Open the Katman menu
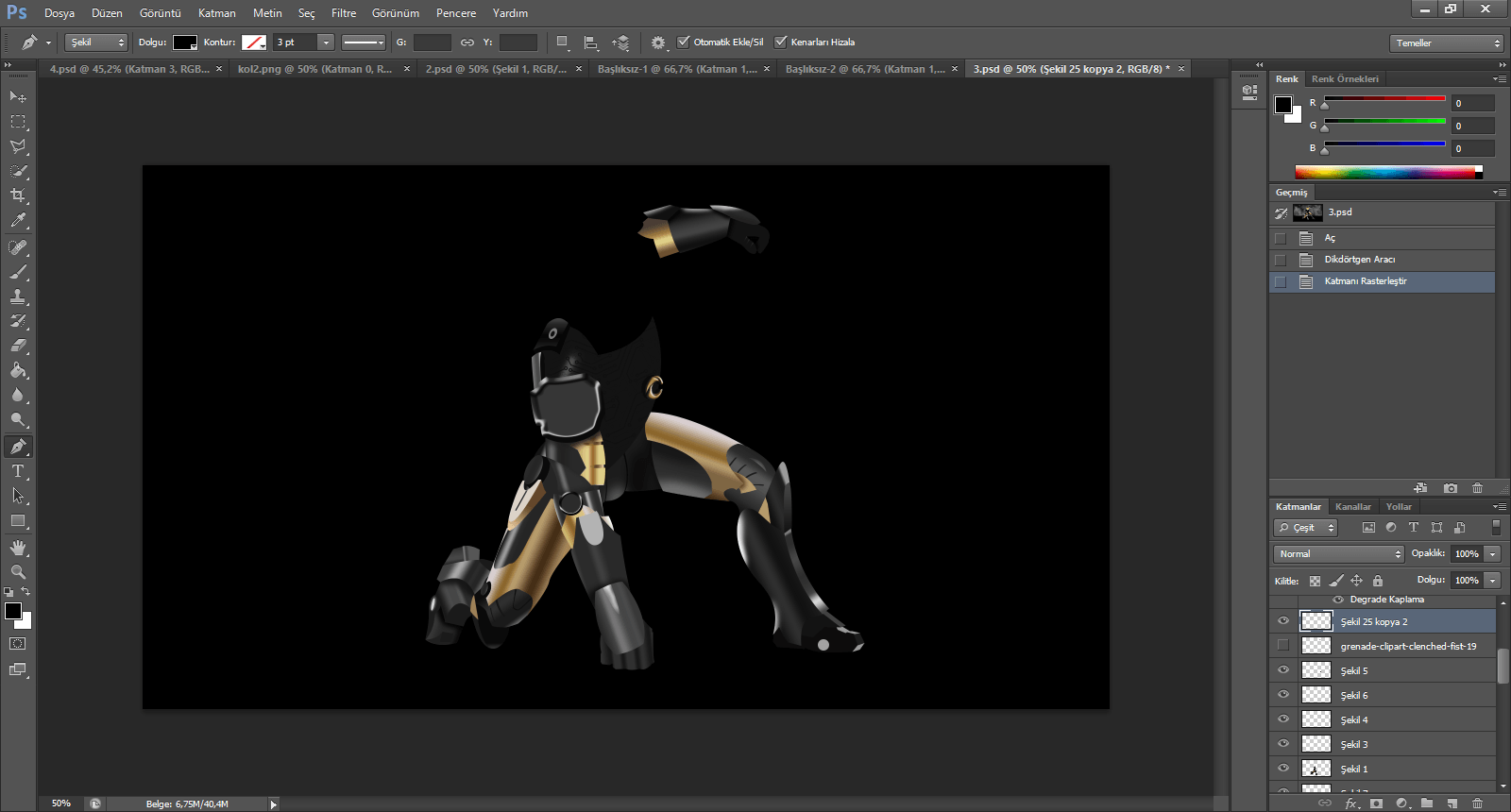The height and width of the screenshot is (812, 1511). tap(217, 13)
